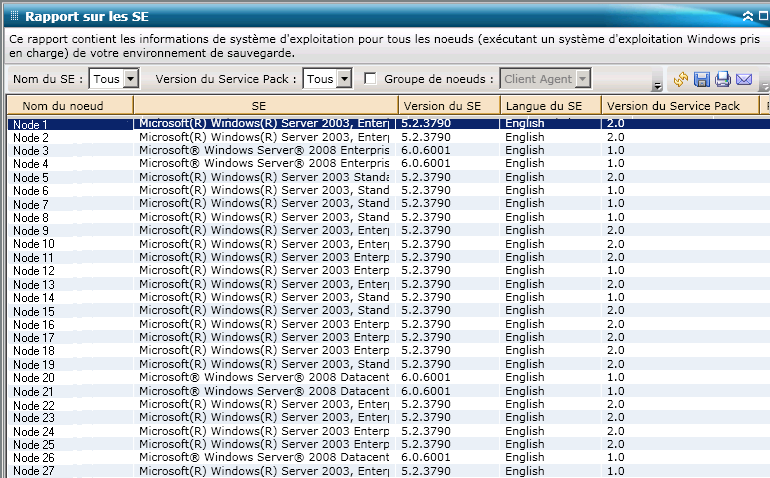Click the panel grip icon beside the title
The width and height of the screenshot is (770, 478).
pyautogui.click(x=15, y=16)
